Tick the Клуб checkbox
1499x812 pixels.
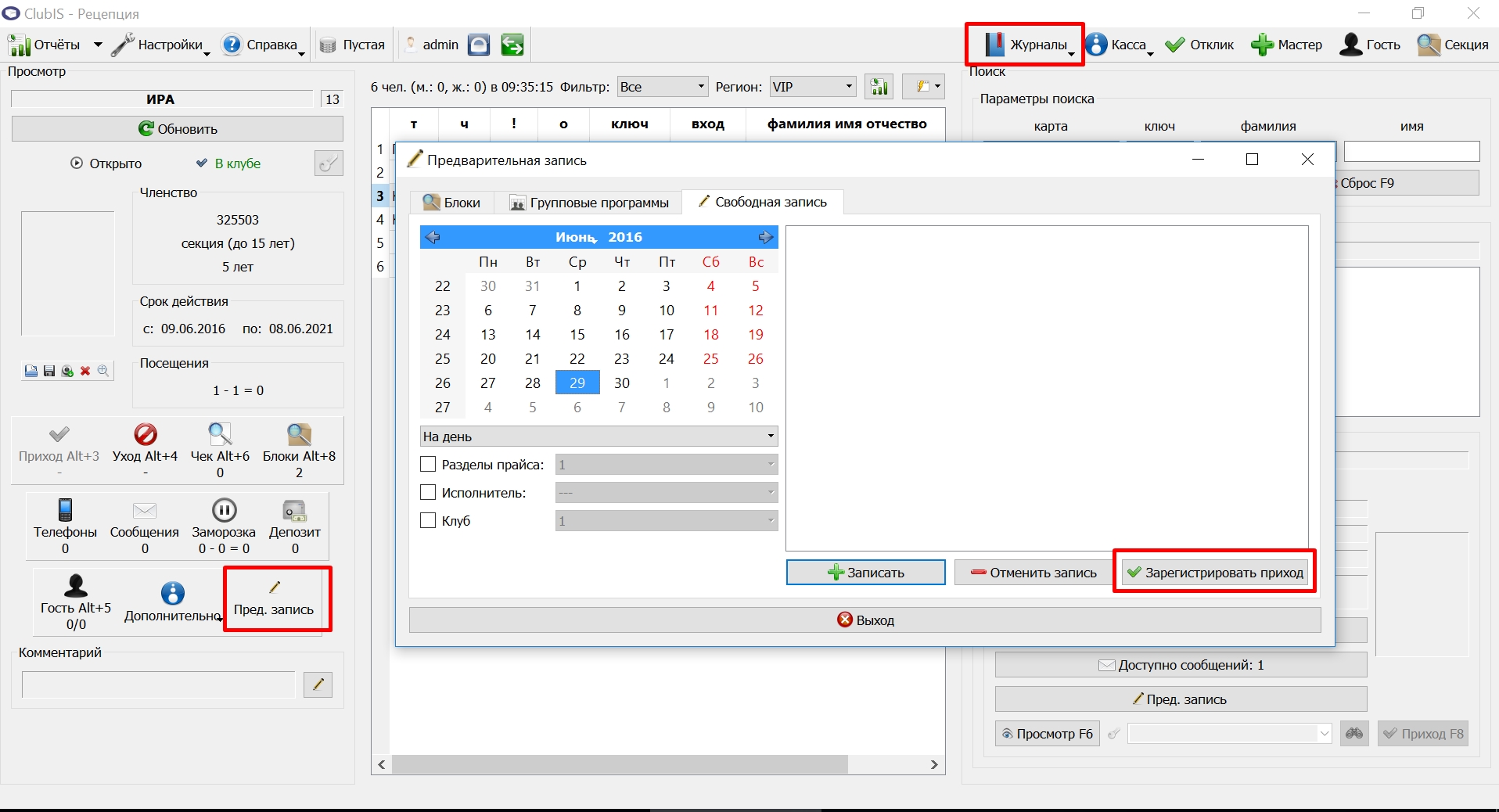click(428, 521)
